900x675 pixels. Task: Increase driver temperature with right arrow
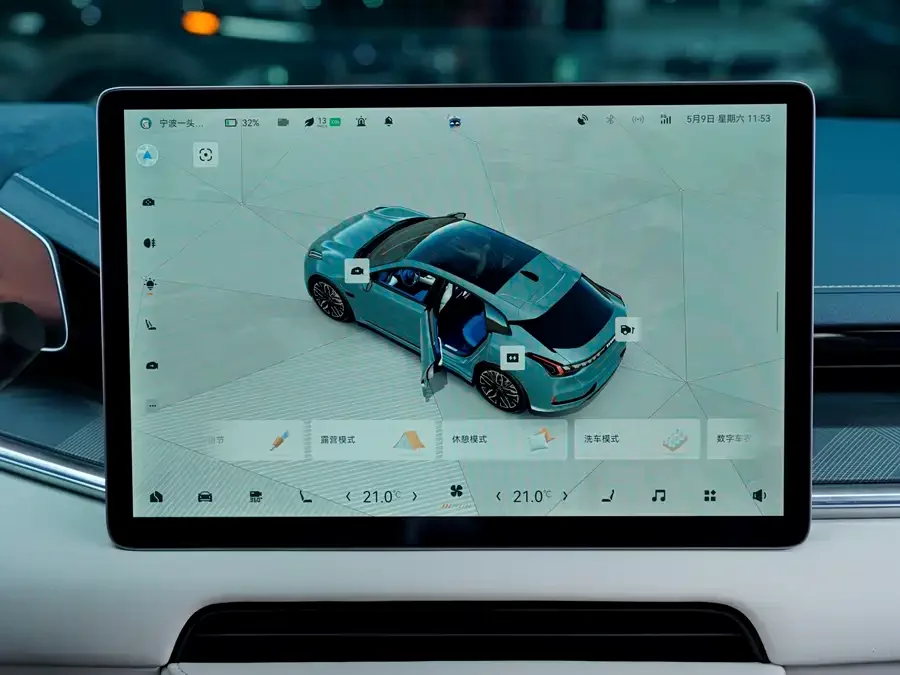tap(414, 496)
